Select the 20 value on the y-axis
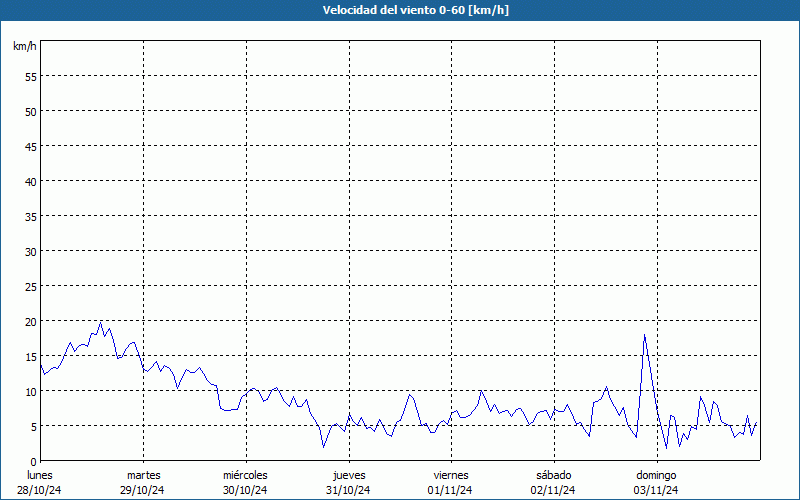Viewport: 800px width, 500px height. pyautogui.click(x=31, y=321)
